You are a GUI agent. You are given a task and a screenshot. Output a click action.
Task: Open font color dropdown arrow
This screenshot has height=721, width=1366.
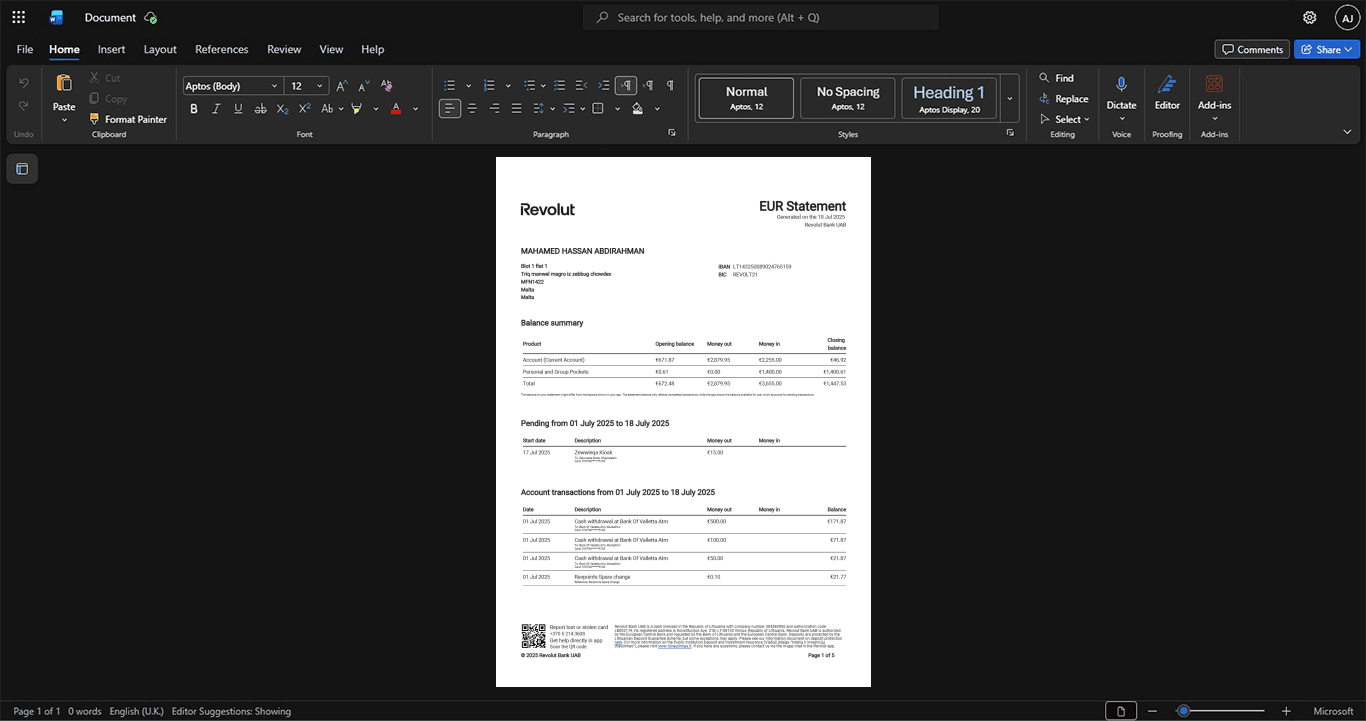point(416,108)
